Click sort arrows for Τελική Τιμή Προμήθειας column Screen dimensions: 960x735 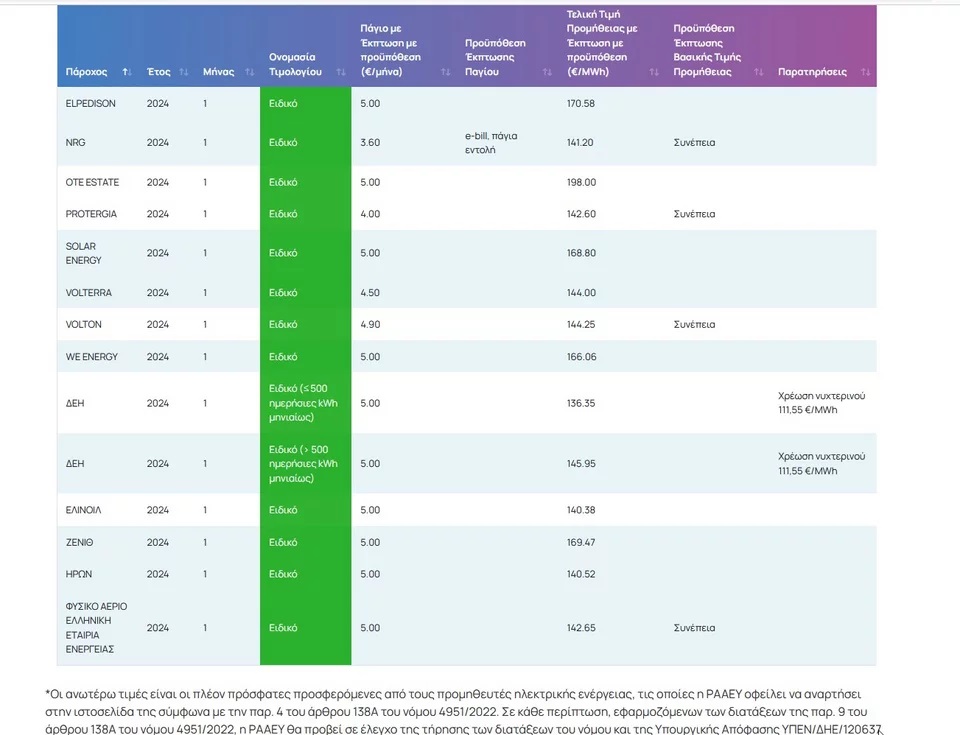tap(653, 72)
